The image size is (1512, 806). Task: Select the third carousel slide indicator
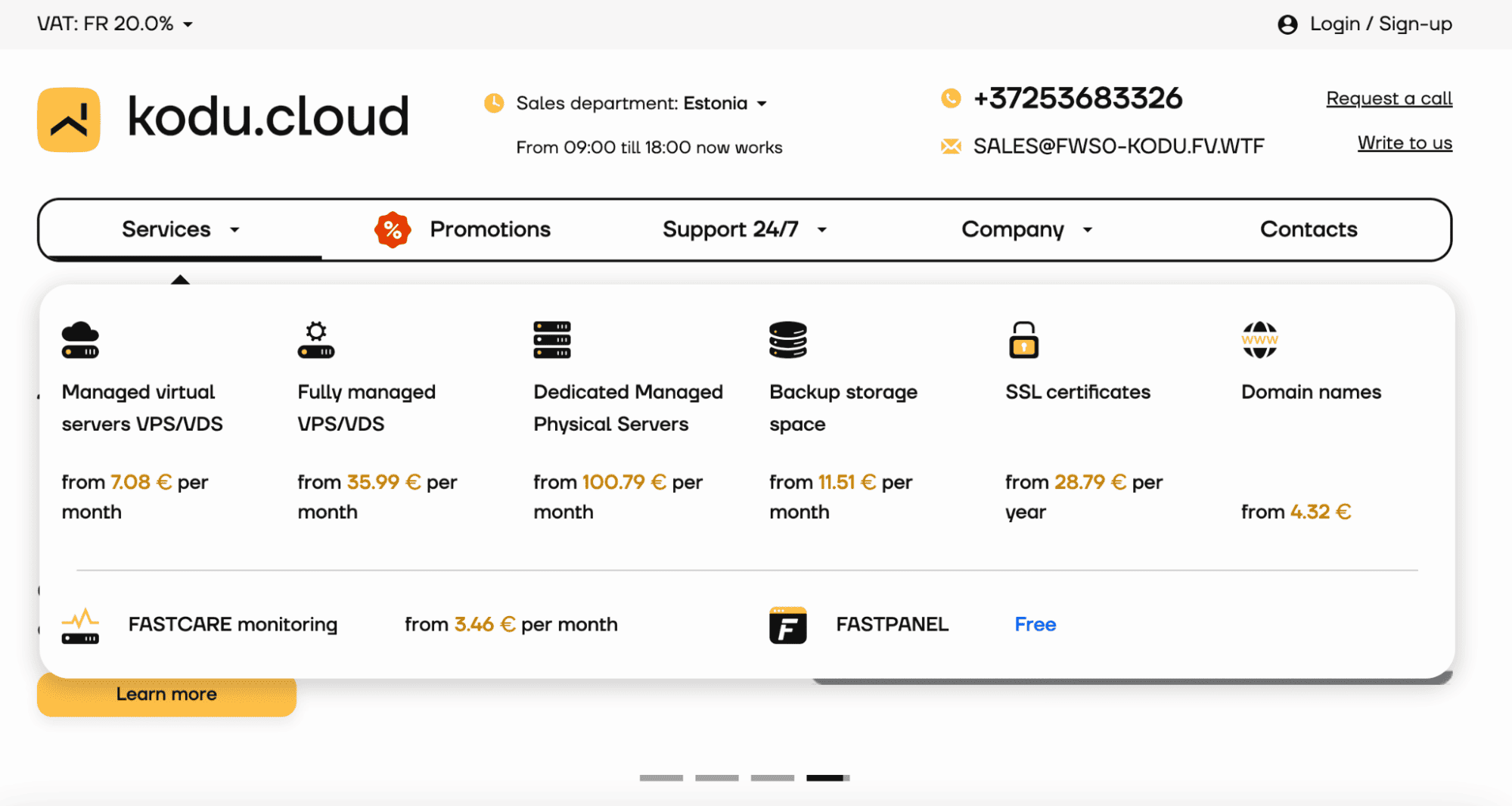[772, 778]
